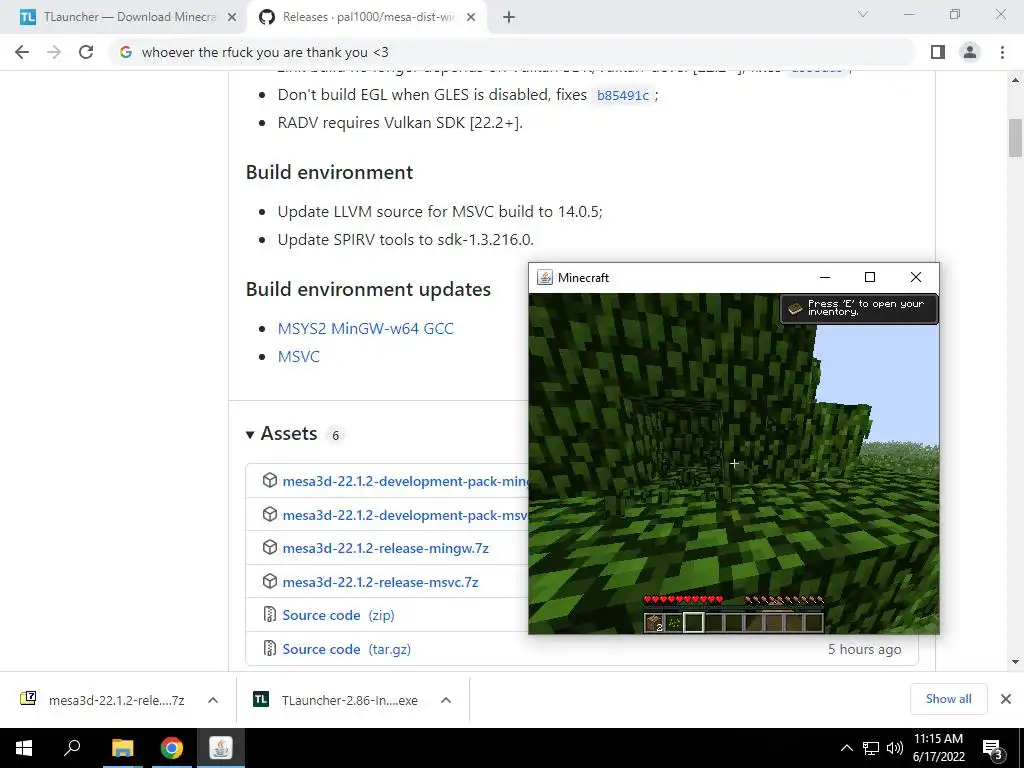Select the highlighted third hotbar slot
Image resolution: width=1024 pixels, height=768 pixels.
[x=694, y=622]
